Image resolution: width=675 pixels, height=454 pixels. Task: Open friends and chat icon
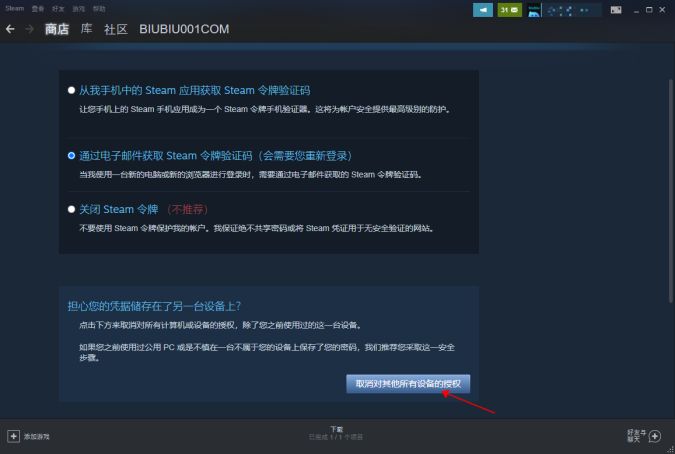click(654, 436)
